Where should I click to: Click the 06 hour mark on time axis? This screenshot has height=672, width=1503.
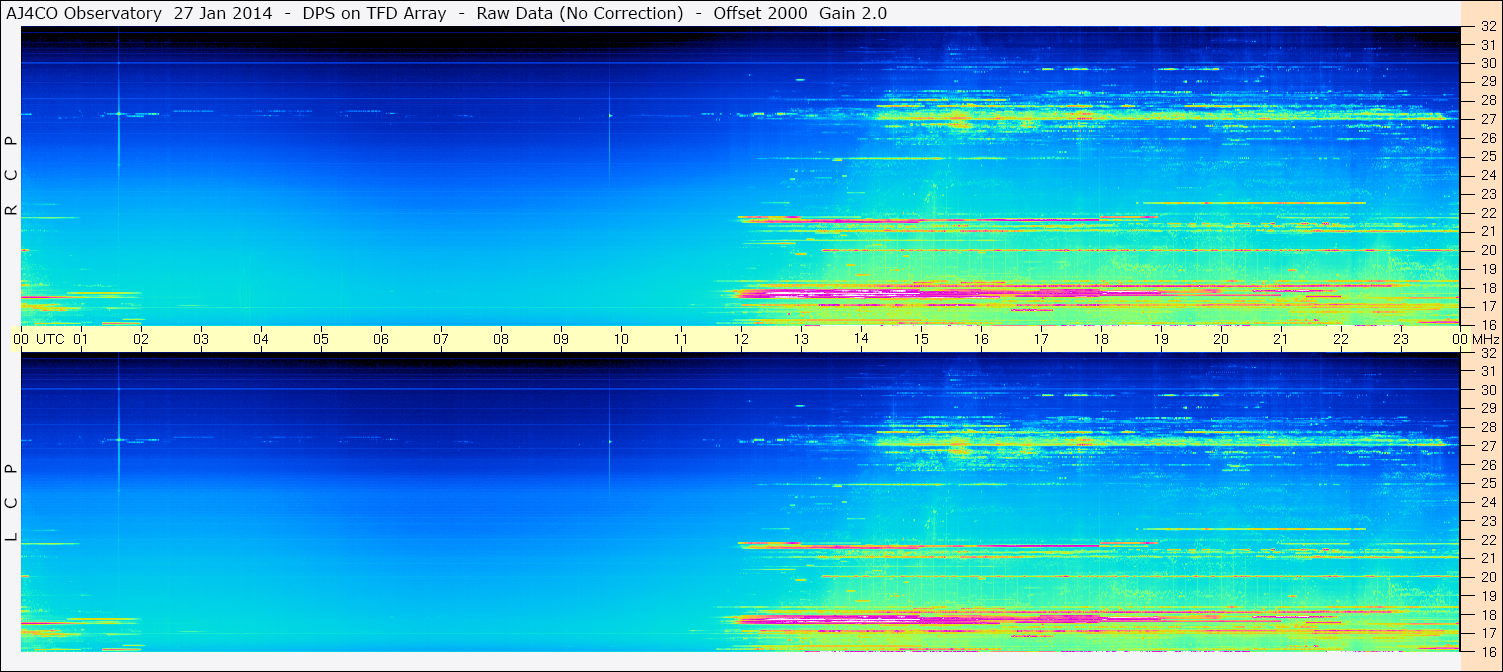point(381,339)
